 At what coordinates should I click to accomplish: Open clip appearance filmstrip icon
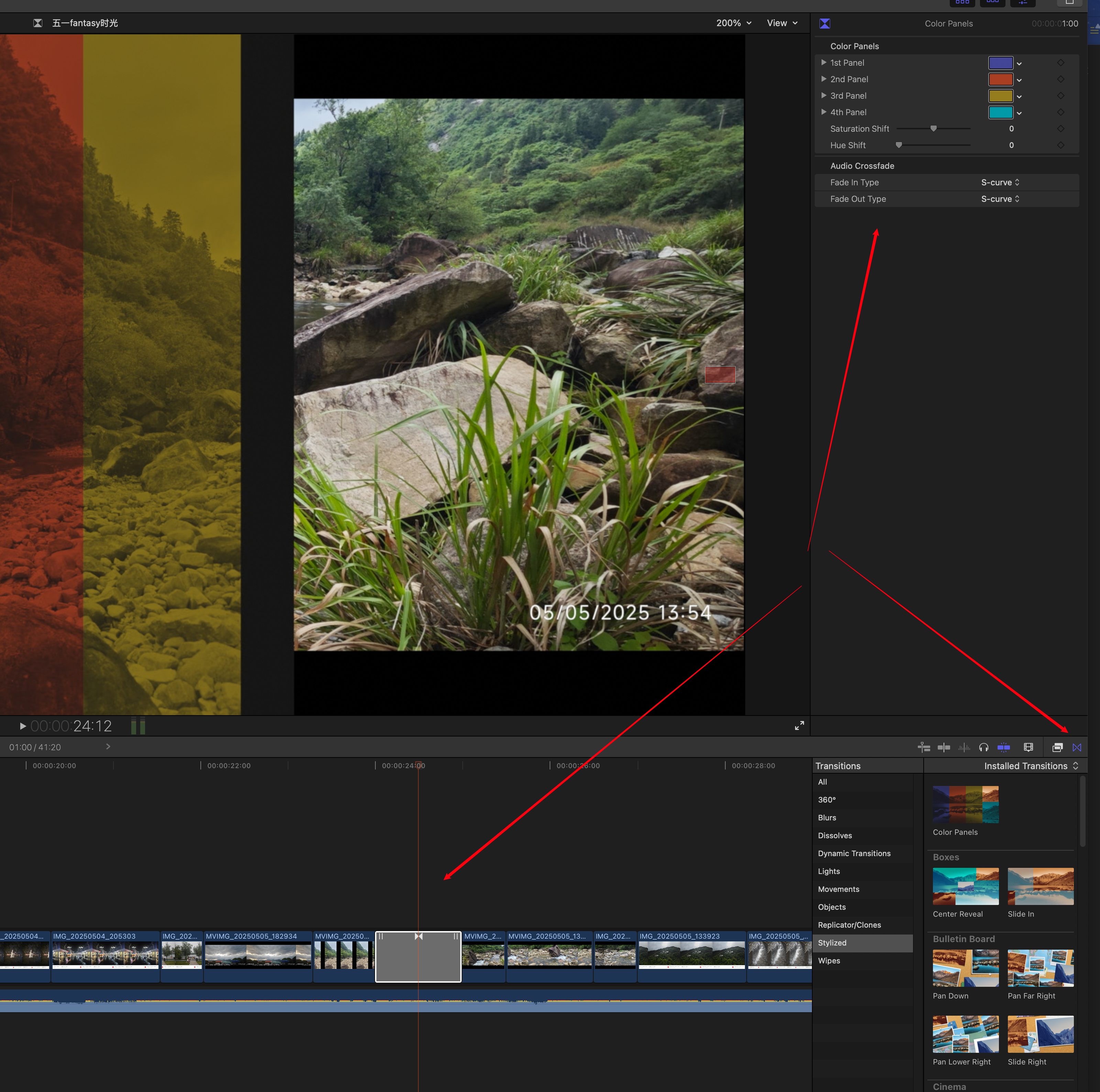pos(1028,747)
